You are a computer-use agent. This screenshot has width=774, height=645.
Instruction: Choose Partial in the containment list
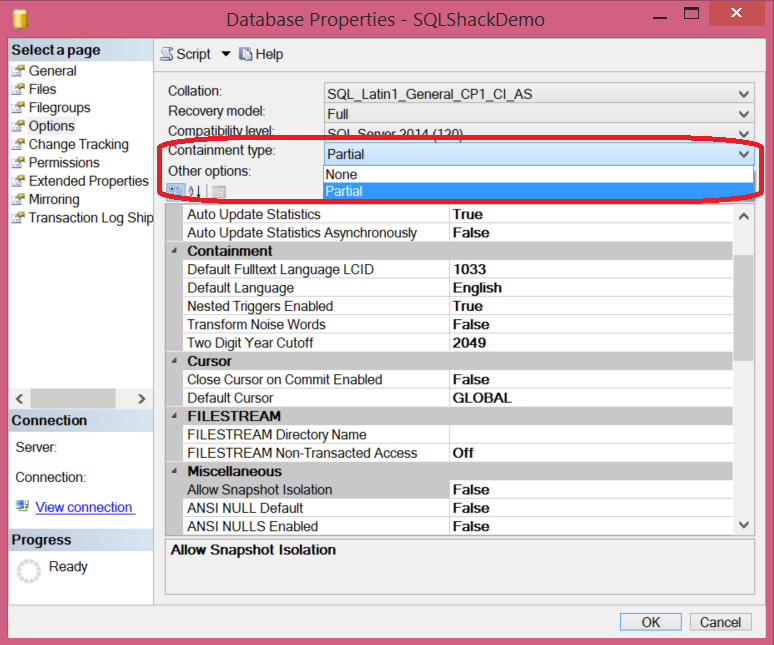539,191
